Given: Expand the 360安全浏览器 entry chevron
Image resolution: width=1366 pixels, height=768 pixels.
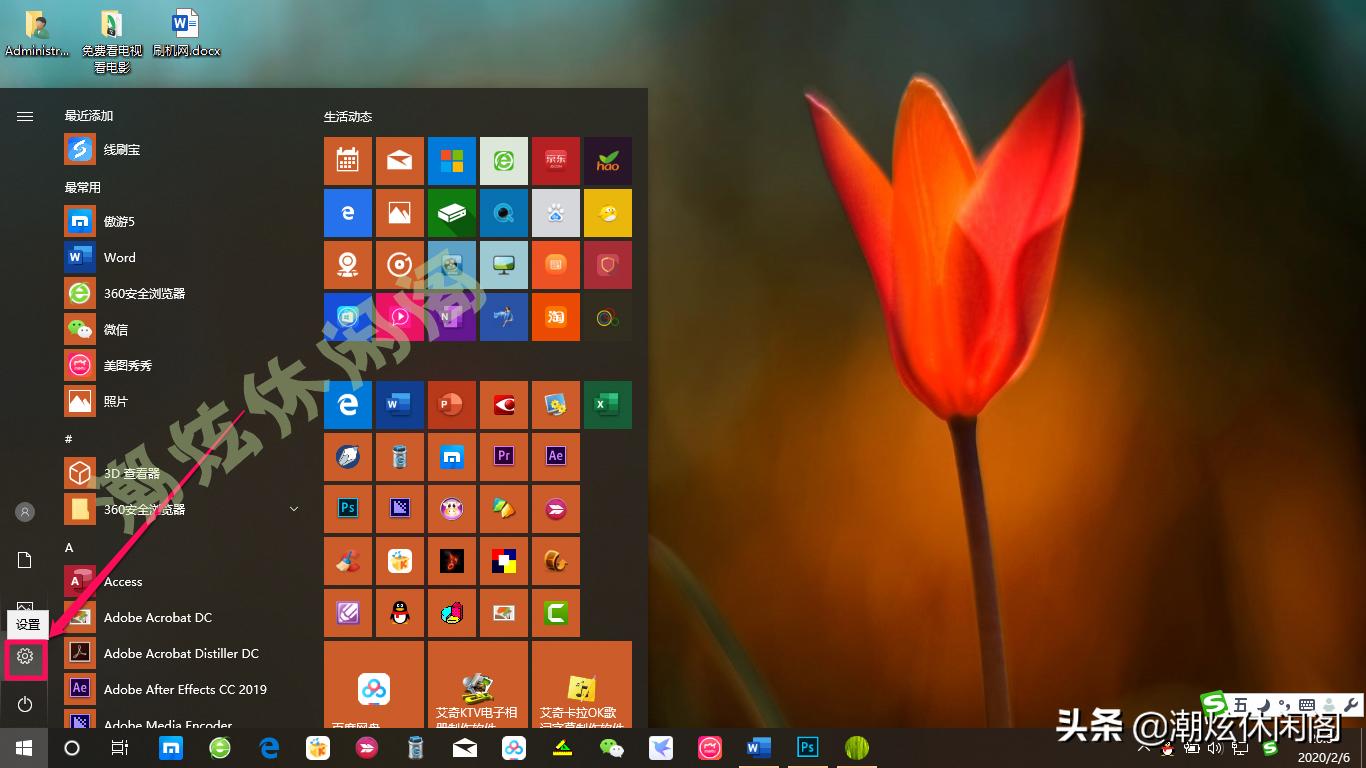Looking at the screenshot, I should coord(293,509).
